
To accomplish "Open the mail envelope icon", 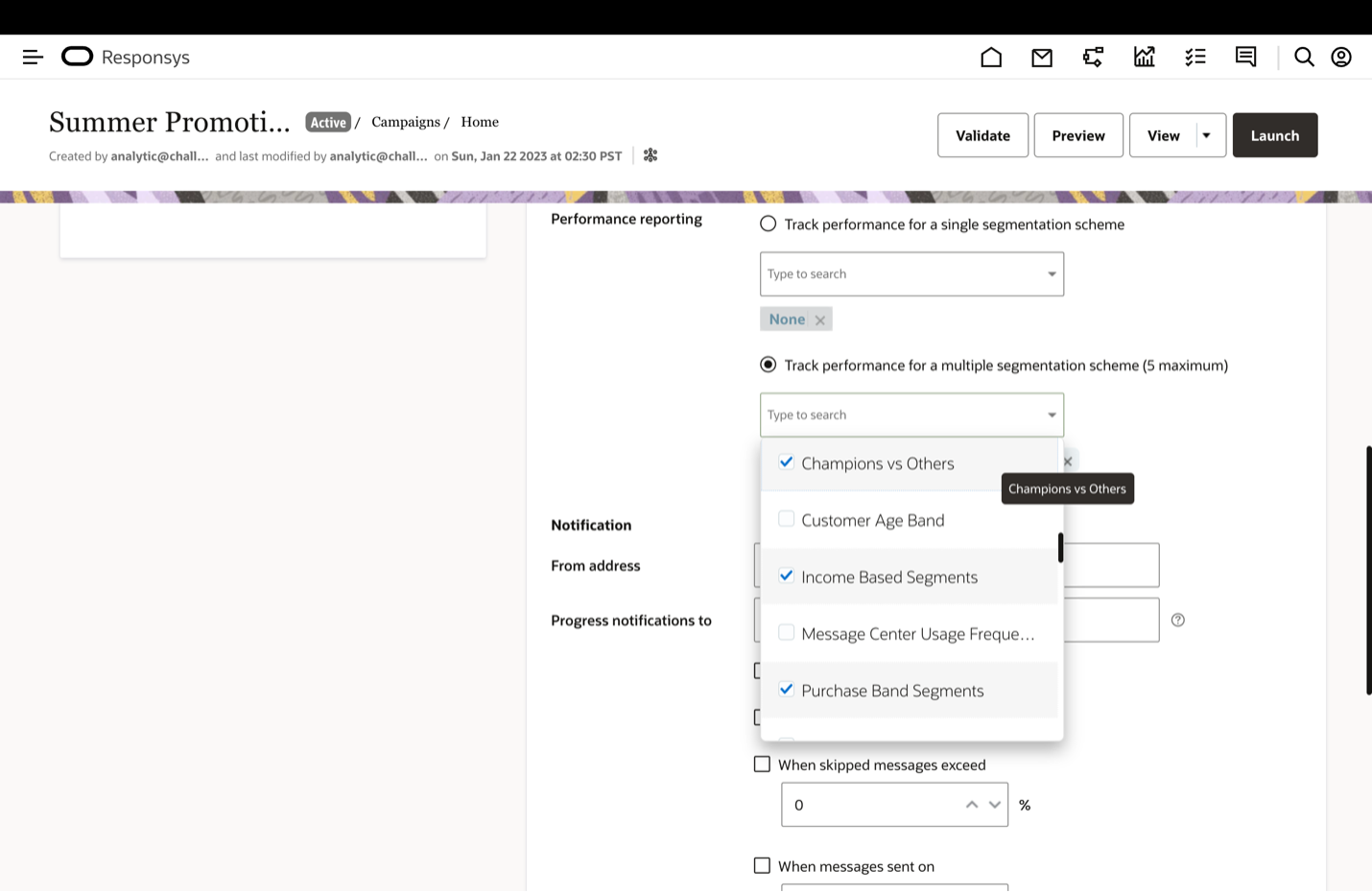I will [1042, 58].
